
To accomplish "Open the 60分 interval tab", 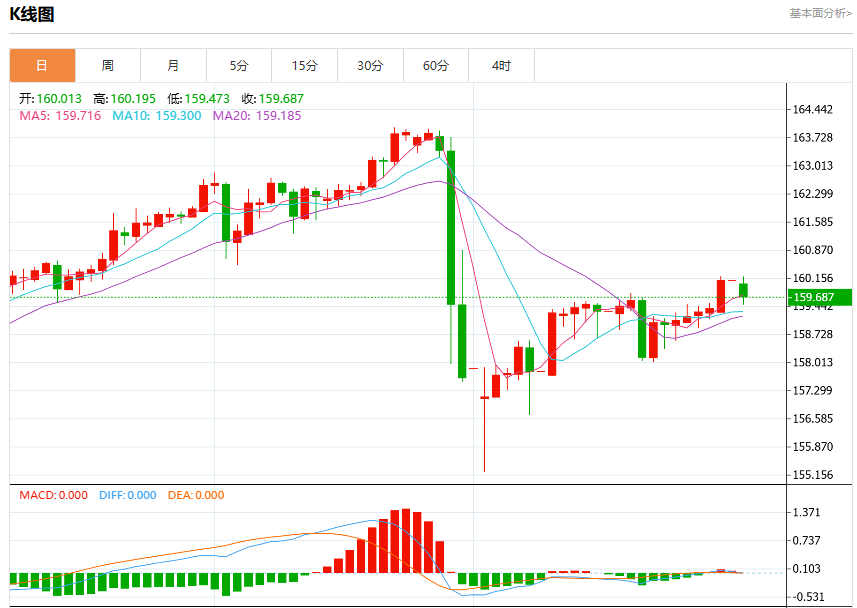I will click(x=436, y=66).
